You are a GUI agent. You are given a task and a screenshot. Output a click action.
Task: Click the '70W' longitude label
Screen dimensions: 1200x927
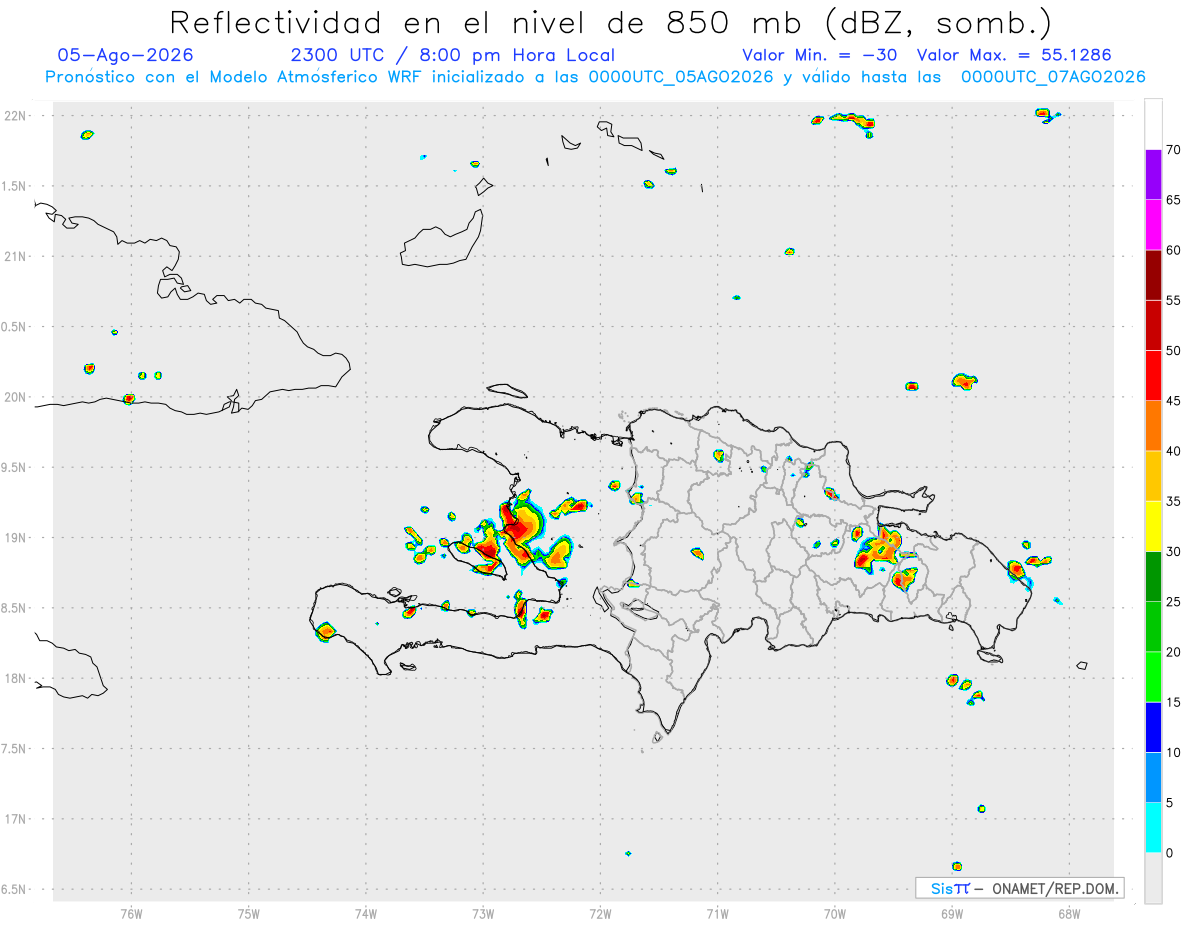click(835, 913)
